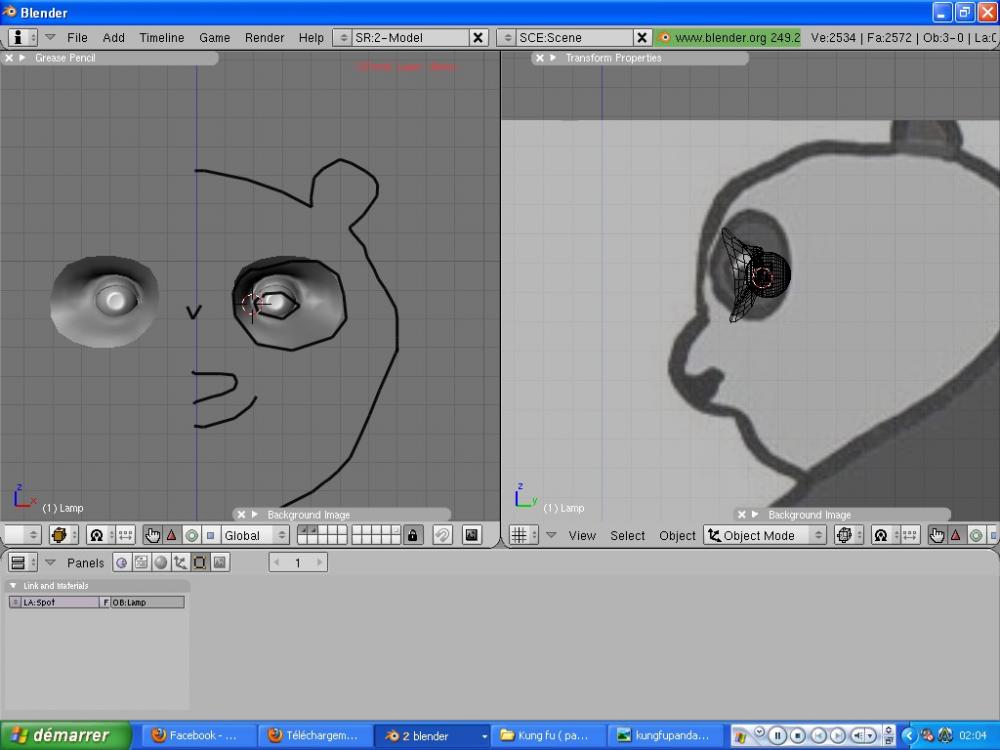Collapse the Grease Pencil panel arrow
This screenshot has height=750, width=1000.
22,58
